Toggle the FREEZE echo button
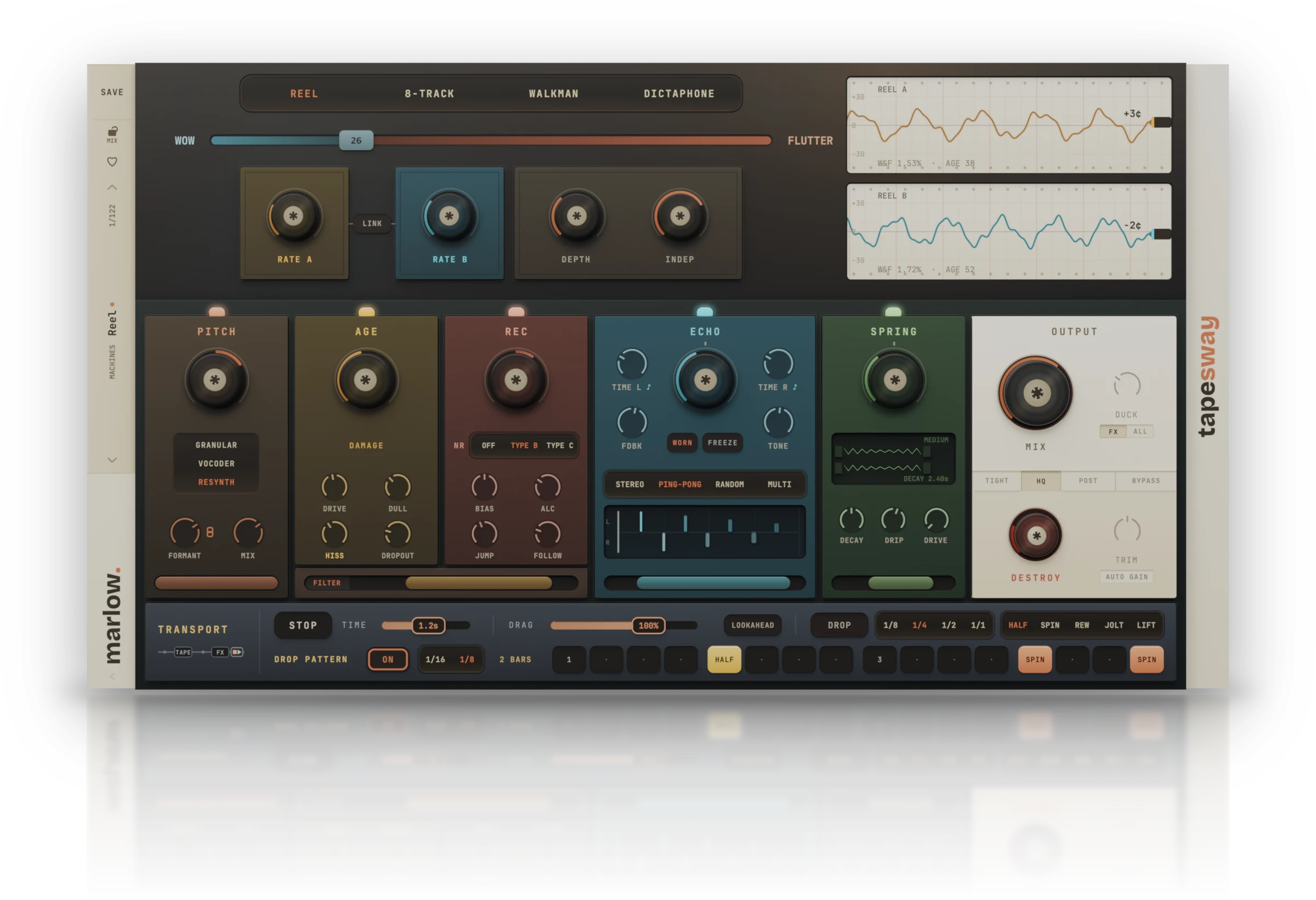The width and height of the screenshot is (1316, 900). tap(723, 443)
